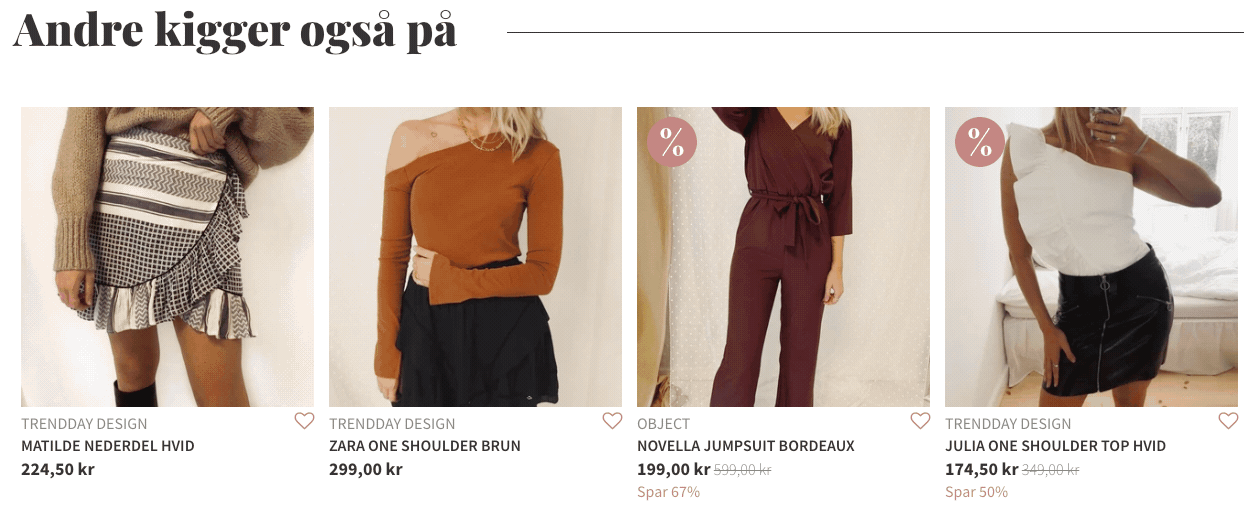
Task: Click the OBJECT brand name
Action: 663,424
